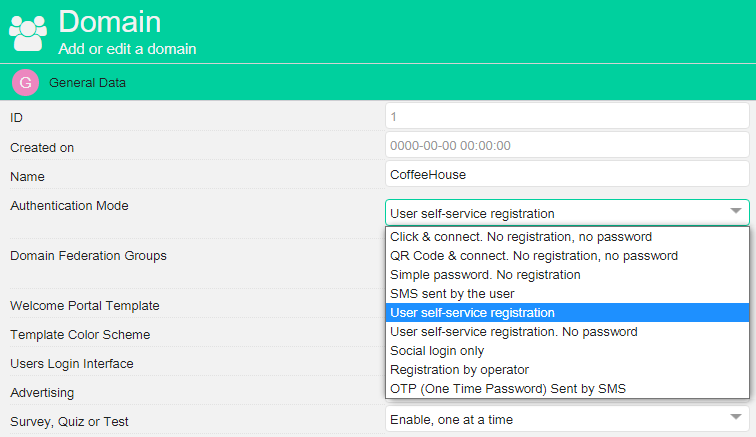Viewport: 756px width, 437px height.
Task: Expand the Authentication Mode dropdown arrow
Action: (x=737, y=211)
